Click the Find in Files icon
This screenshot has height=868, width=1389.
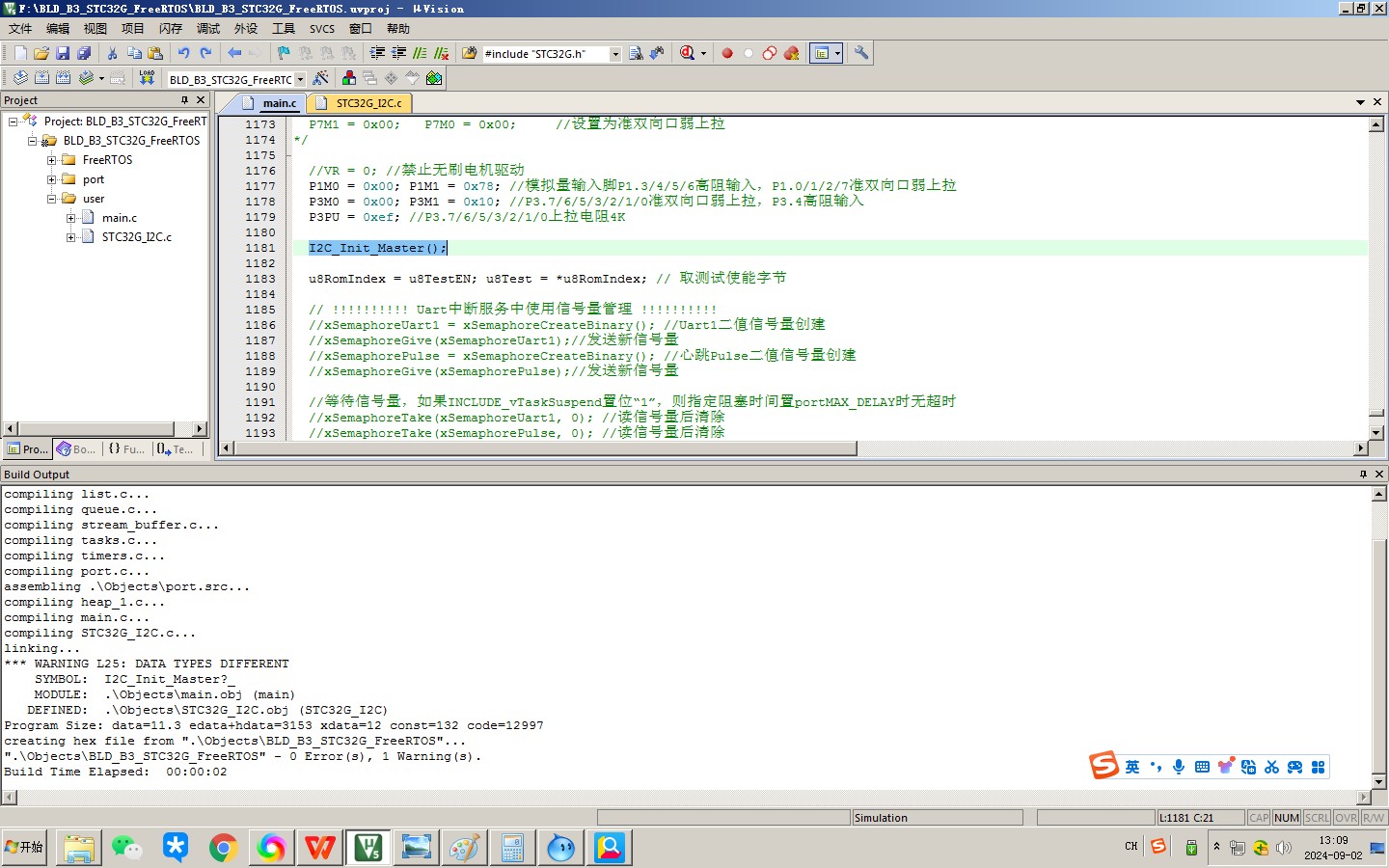[470, 54]
